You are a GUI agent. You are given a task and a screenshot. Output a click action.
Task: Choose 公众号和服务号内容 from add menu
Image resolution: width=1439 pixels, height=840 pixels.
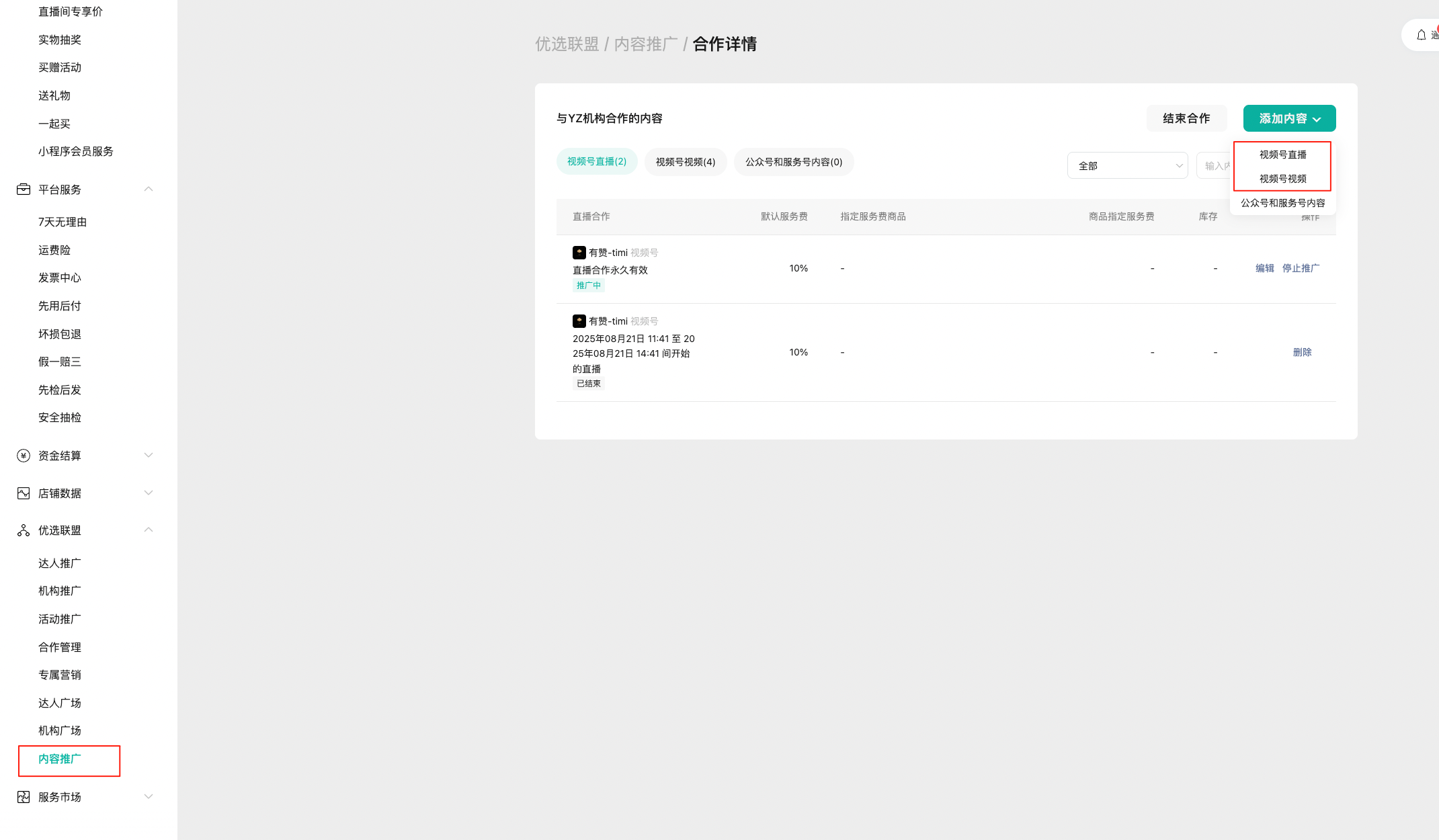point(1282,203)
